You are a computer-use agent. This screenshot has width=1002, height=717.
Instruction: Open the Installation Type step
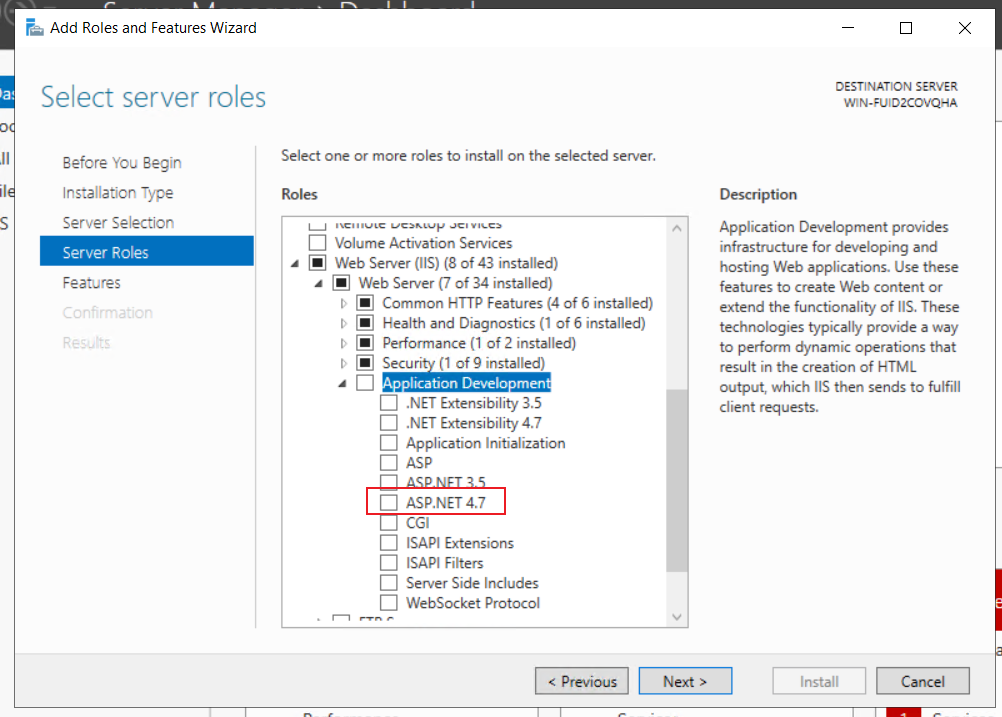pyautogui.click(x=118, y=192)
